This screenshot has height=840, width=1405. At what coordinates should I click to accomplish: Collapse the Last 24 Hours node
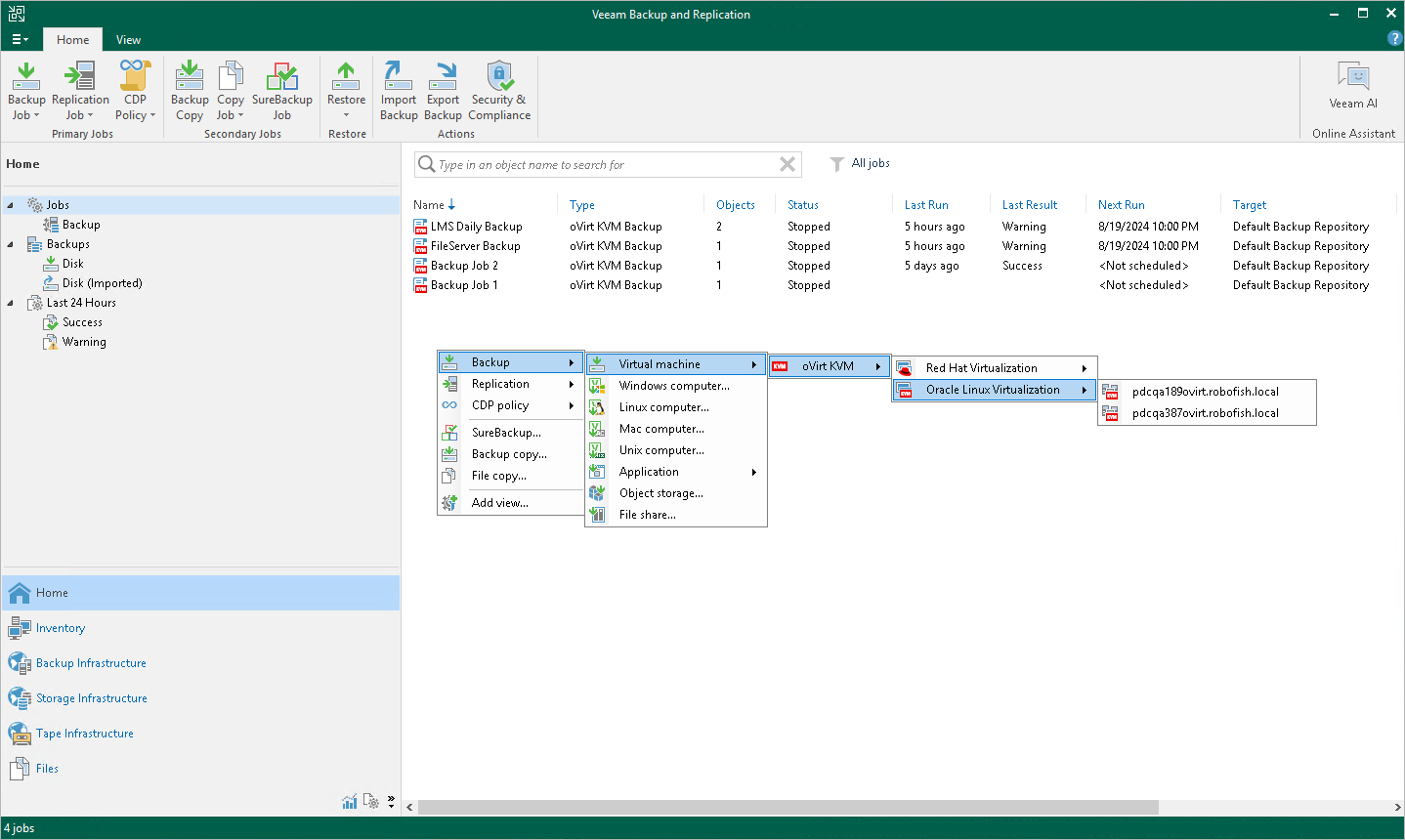click(11, 303)
